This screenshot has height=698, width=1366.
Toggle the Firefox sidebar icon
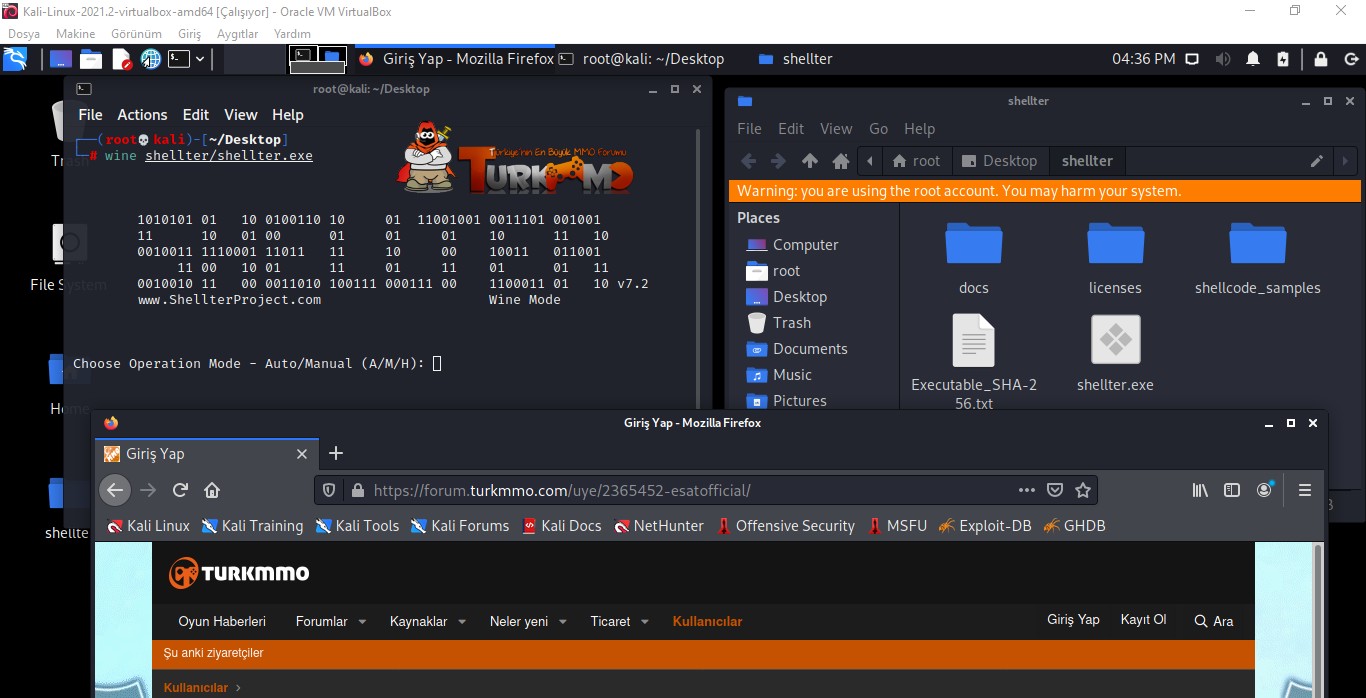pos(1232,490)
